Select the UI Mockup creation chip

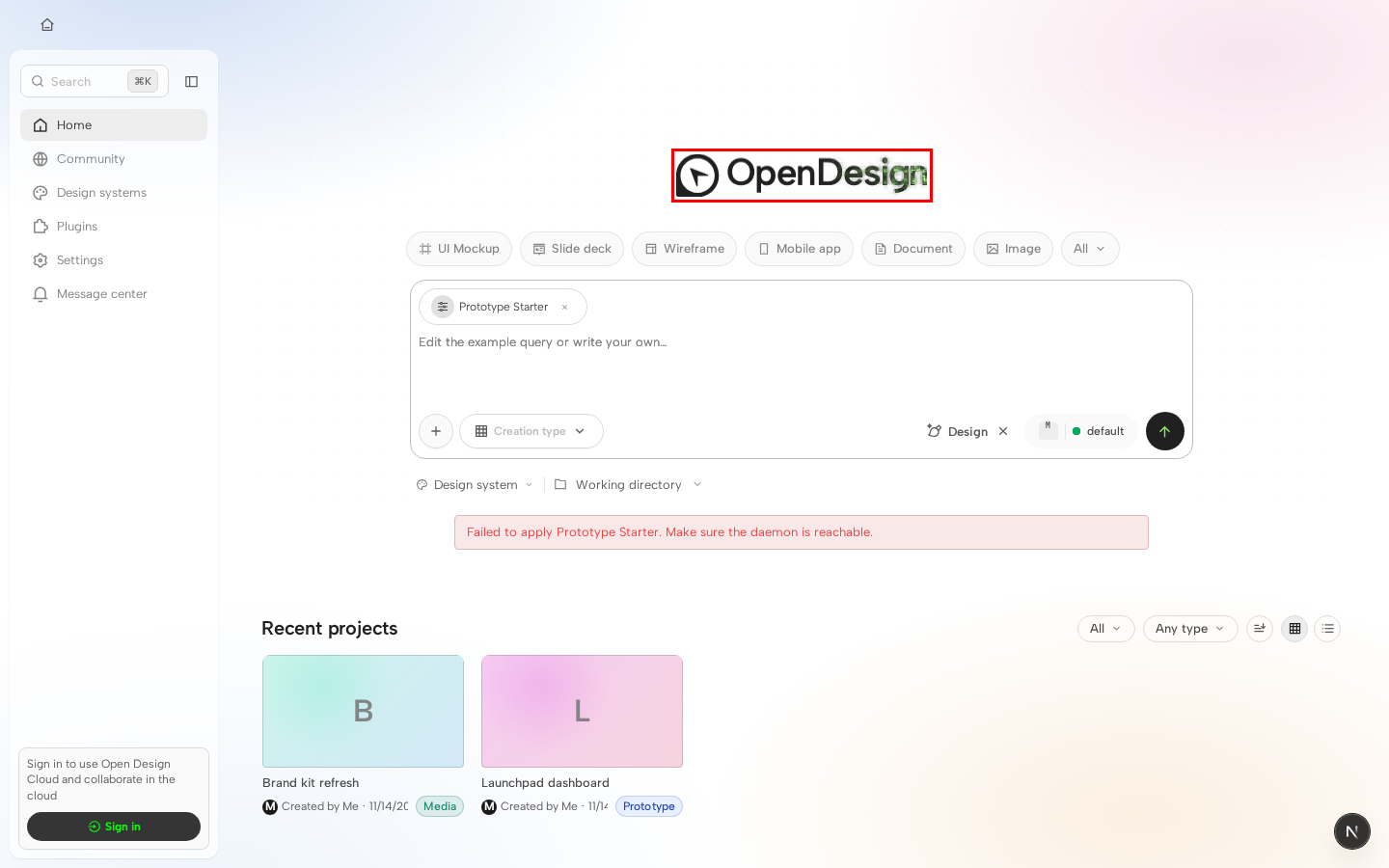click(x=459, y=249)
